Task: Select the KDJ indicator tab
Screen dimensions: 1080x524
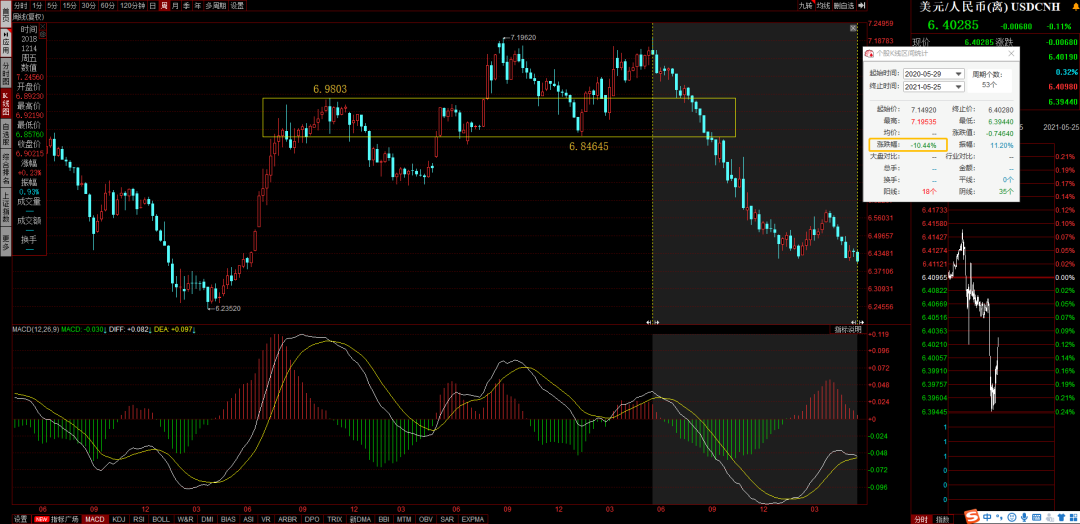Action: [x=119, y=519]
